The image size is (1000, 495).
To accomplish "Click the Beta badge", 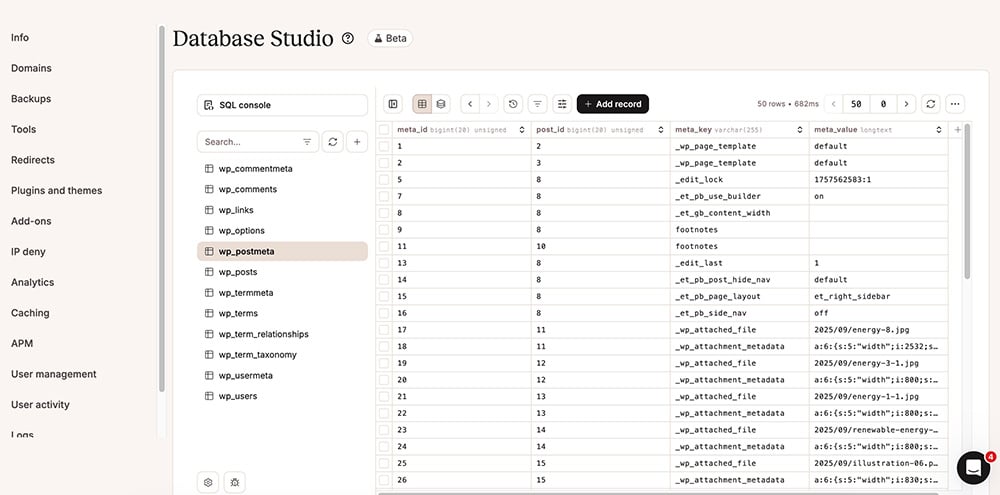I will tap(390, 38).
